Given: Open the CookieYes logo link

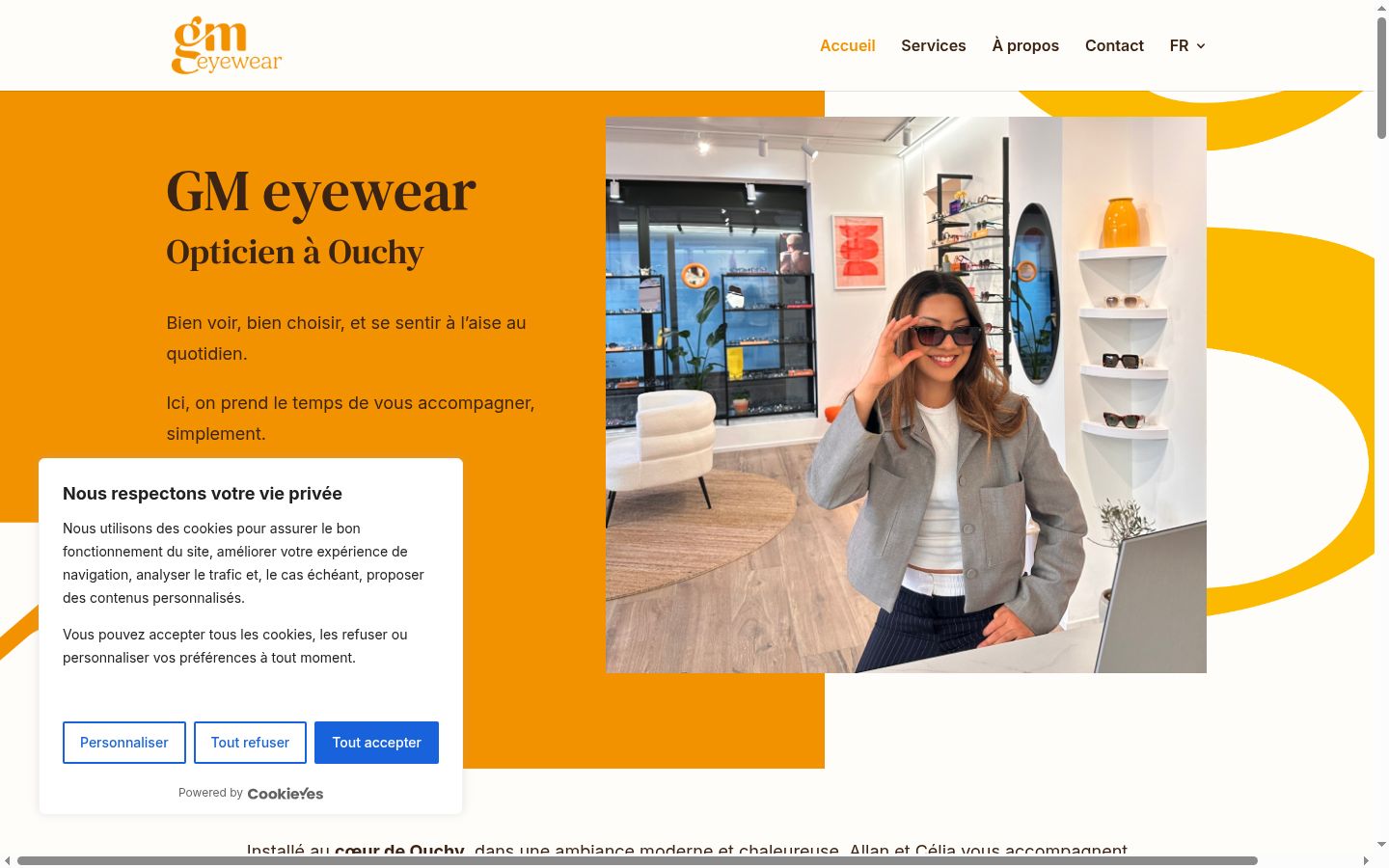Looking at the screenshot, I should tap(286, 794).
